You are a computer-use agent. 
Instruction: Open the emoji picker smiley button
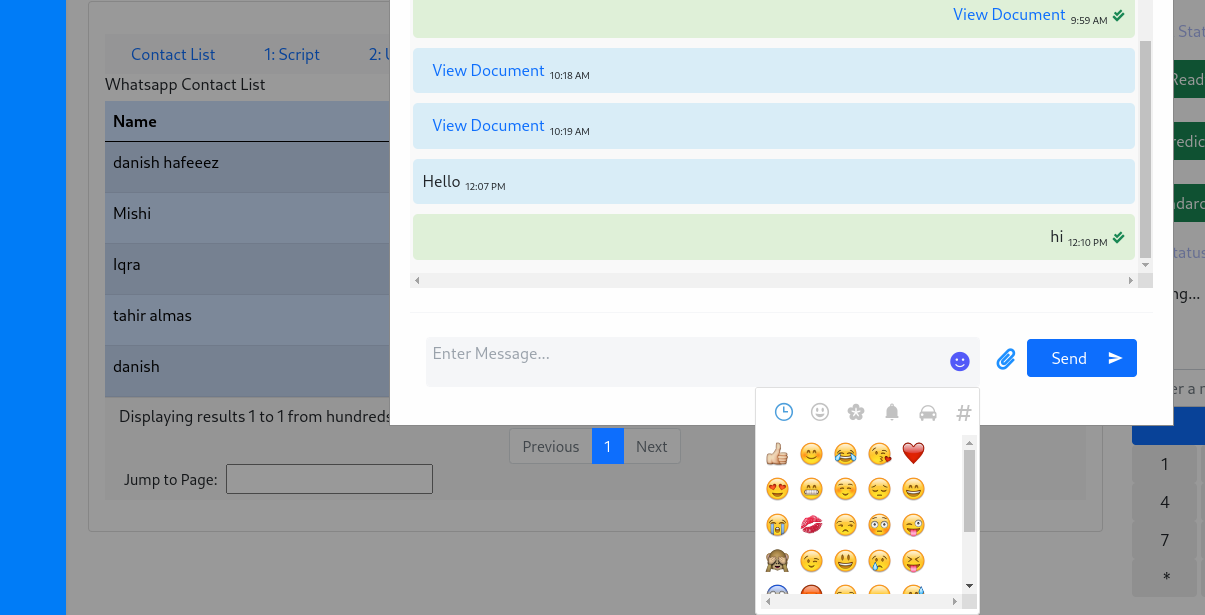[959, 361]
